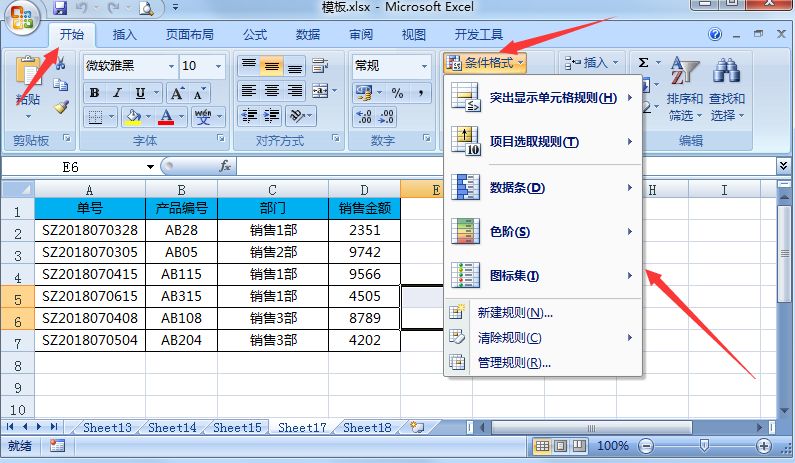Click the AutoSum sigma icon
This screenshot has width=795, height=463.
[643, 63]
